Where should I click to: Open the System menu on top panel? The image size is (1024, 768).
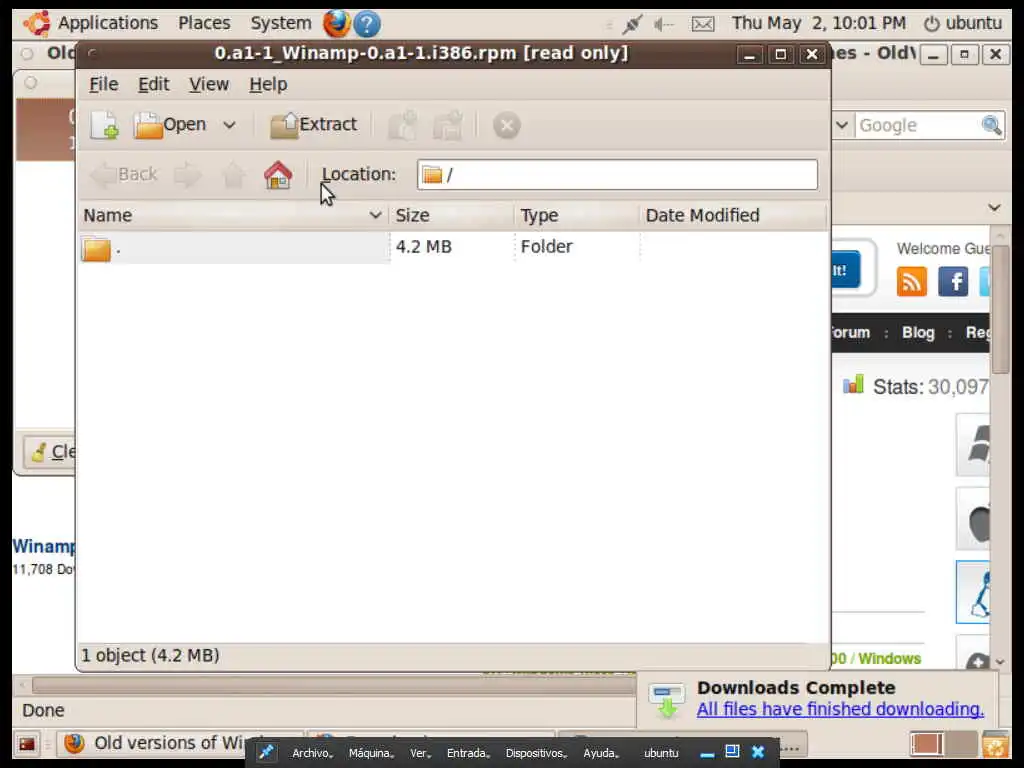coord(281,23)
